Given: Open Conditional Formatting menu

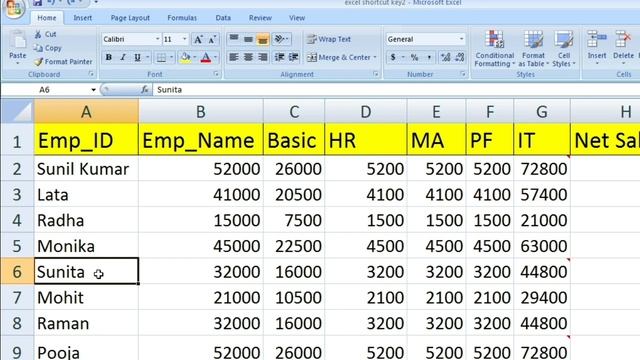Looking at the screenshot, I should click(494, 49).
